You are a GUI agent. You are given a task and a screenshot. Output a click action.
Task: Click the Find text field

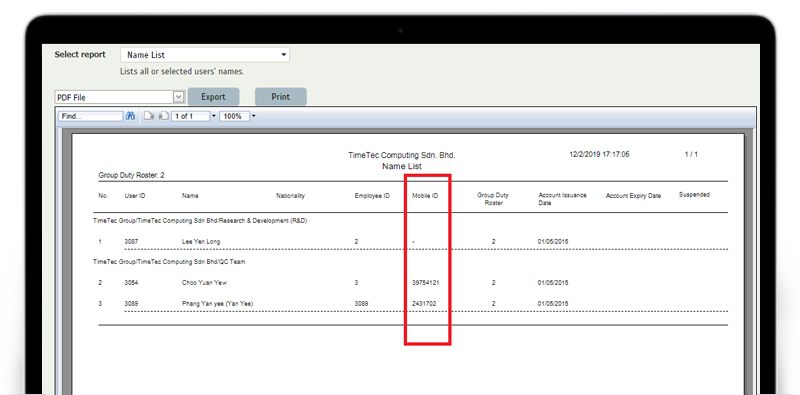[91, 116]
